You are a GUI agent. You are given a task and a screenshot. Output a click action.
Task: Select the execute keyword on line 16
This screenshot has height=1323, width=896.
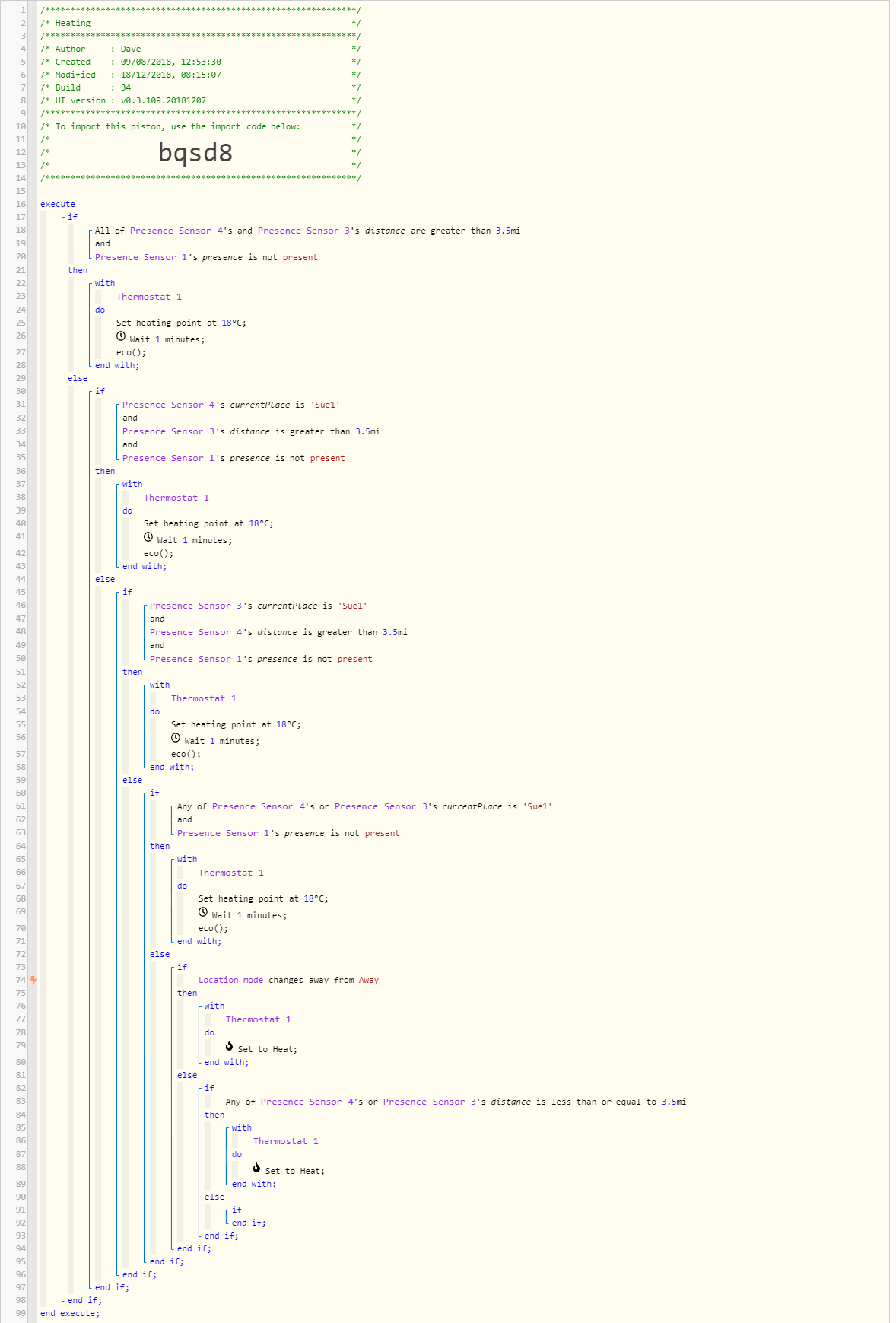coord(58,204)
